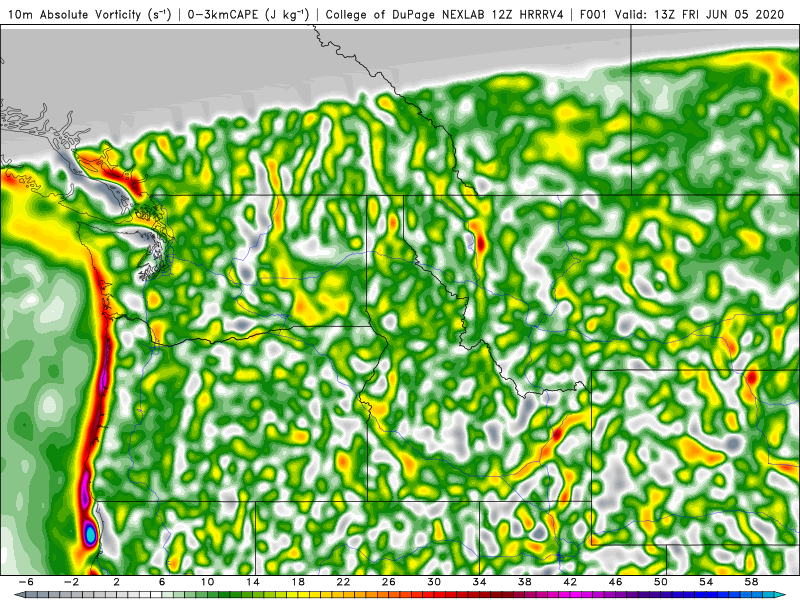The height and width of the screenshot is (600, 800).
Task: Click the '14' colorbar tick label
Action: 253,582
